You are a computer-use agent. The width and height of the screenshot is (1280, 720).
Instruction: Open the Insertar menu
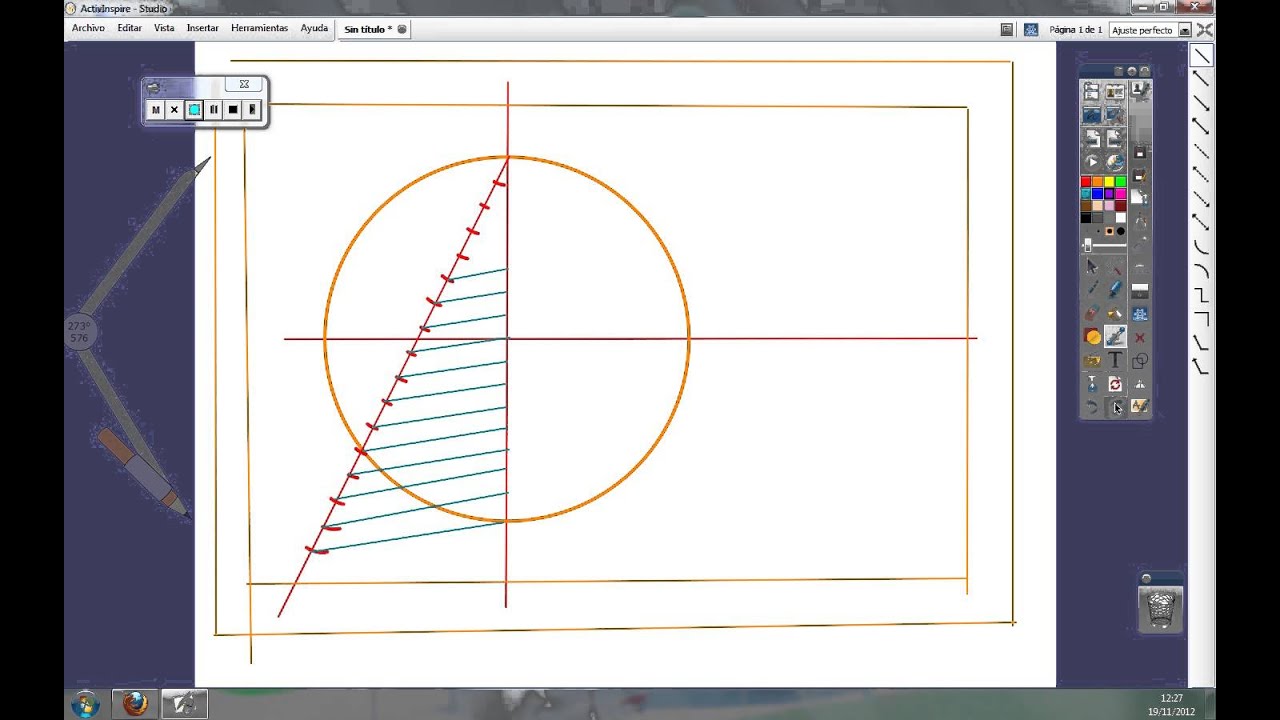(202, 28)
